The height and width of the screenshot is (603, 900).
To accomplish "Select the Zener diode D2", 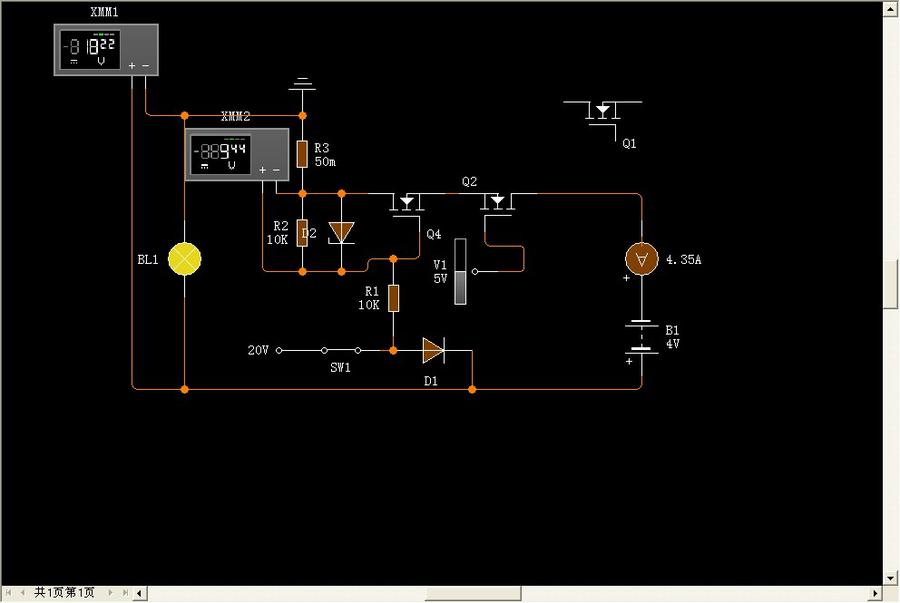I will click(x=341, y=232).
